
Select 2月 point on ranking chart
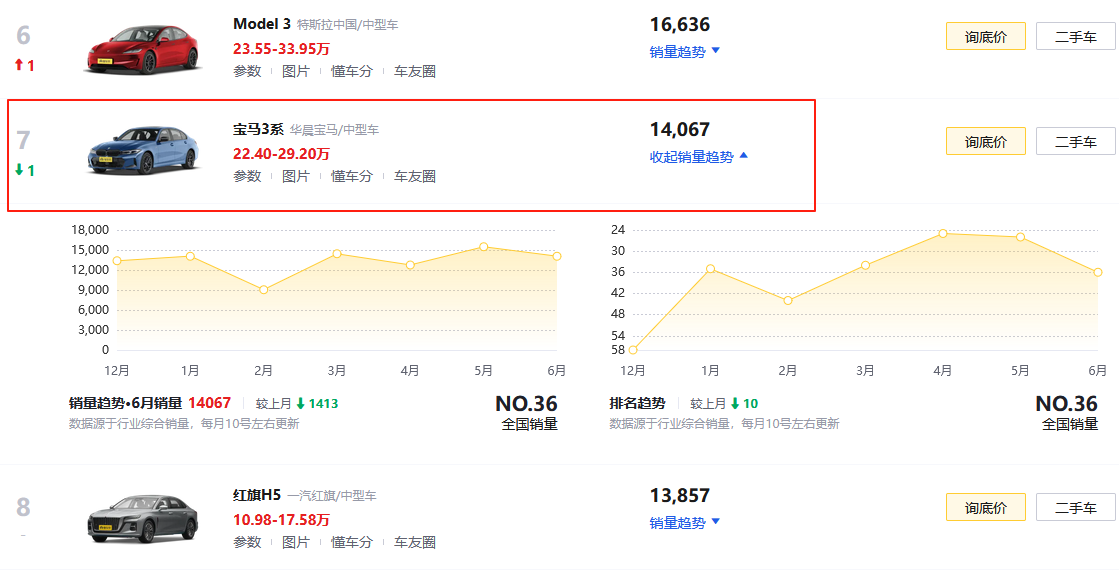pyautogui.click(x=788, y=300)
